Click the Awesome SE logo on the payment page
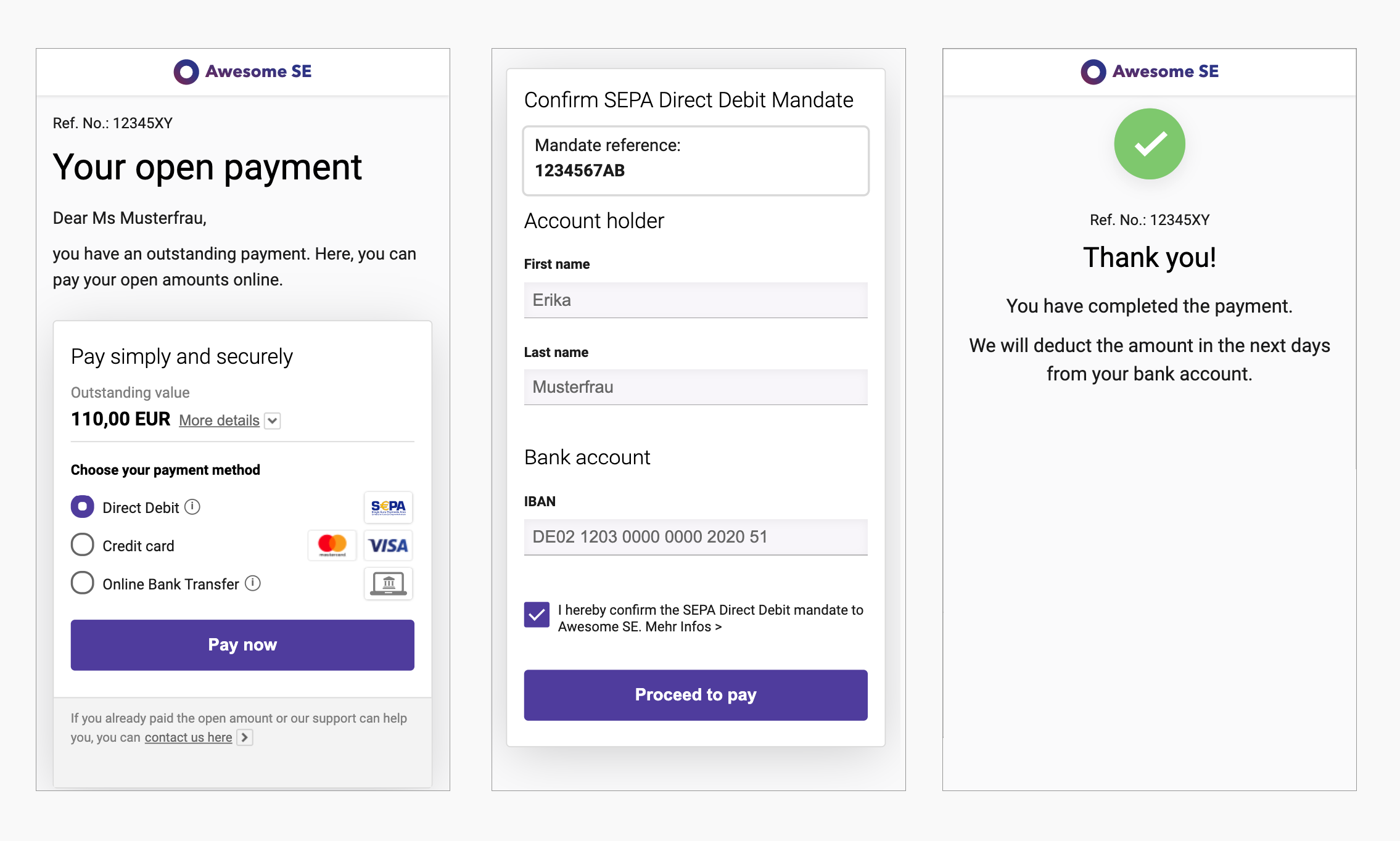1400x841 pixels. [242, 71]
